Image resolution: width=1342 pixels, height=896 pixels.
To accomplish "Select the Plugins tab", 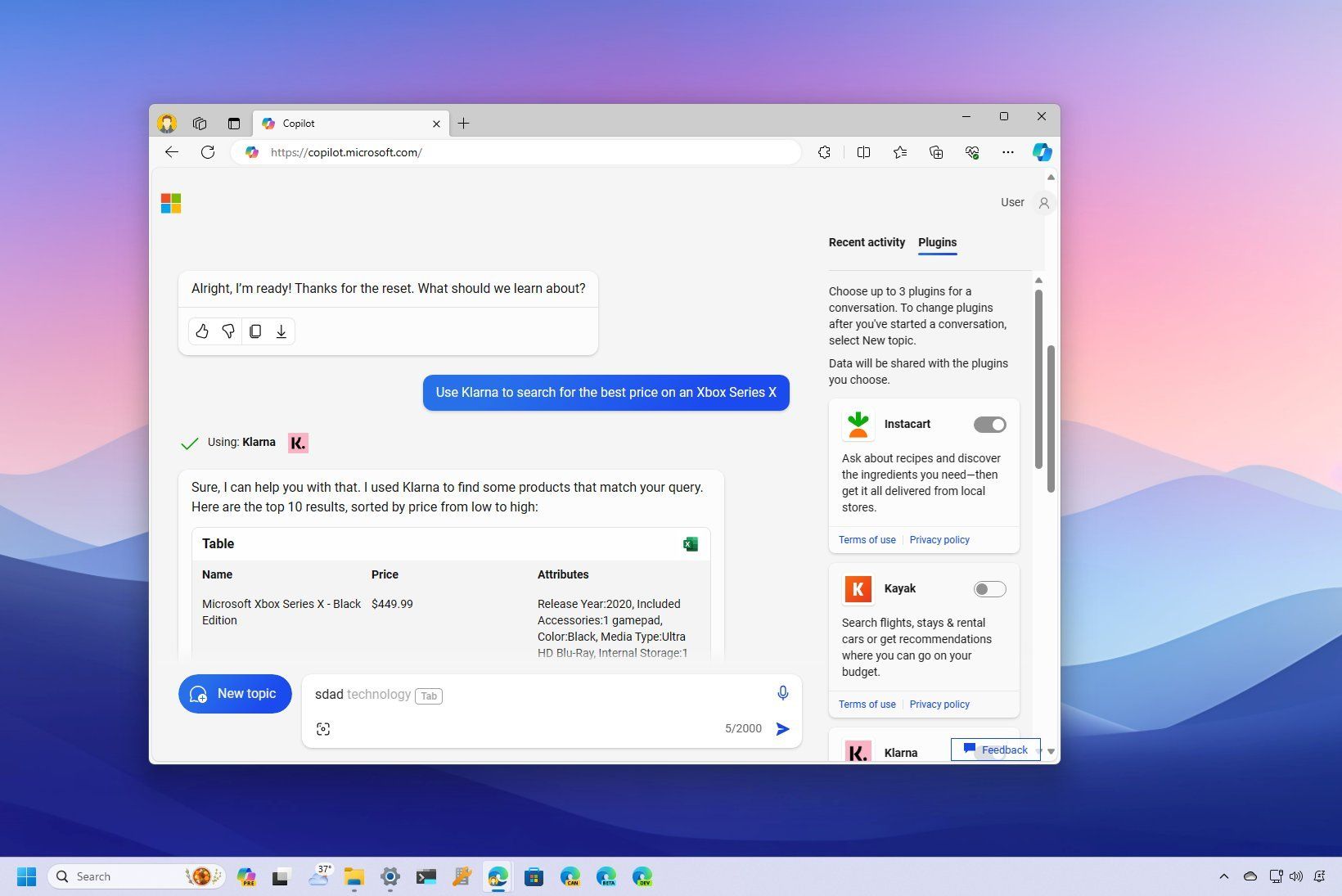I will point(937,242).
